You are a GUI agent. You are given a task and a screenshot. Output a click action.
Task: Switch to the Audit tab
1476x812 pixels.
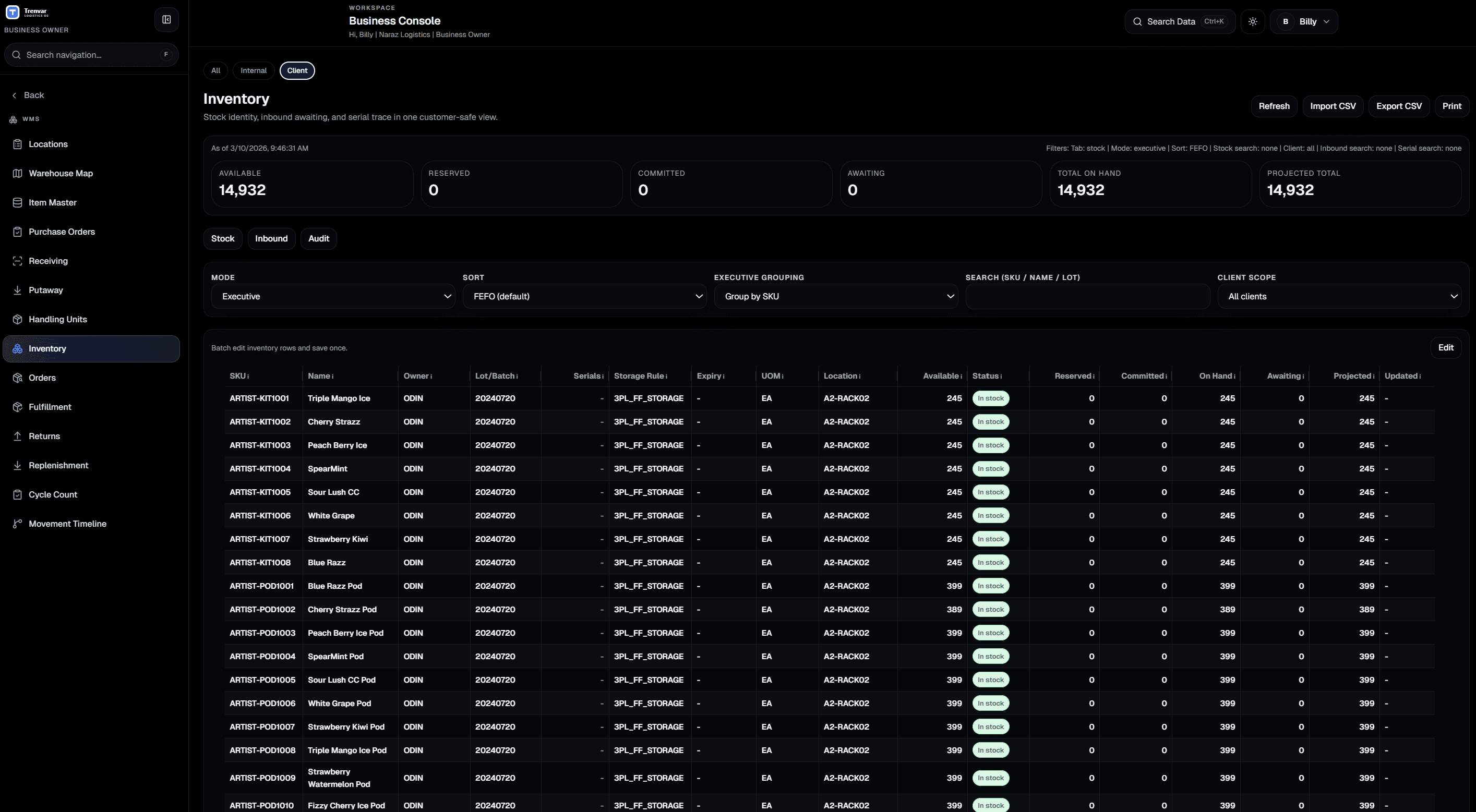pyautogui.click(x=319, y=239)
